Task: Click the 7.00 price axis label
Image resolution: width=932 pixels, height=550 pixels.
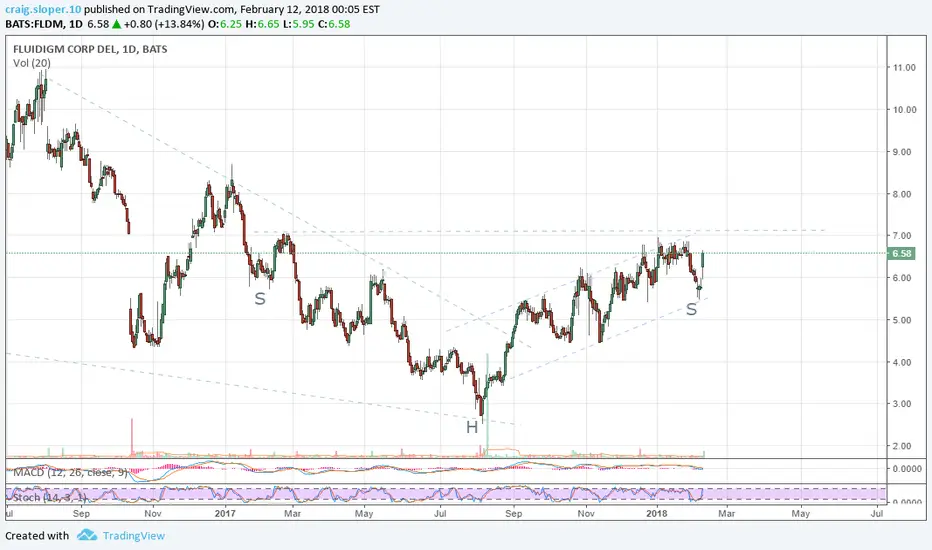Action: pyautogui.click(x=902, y=236)
